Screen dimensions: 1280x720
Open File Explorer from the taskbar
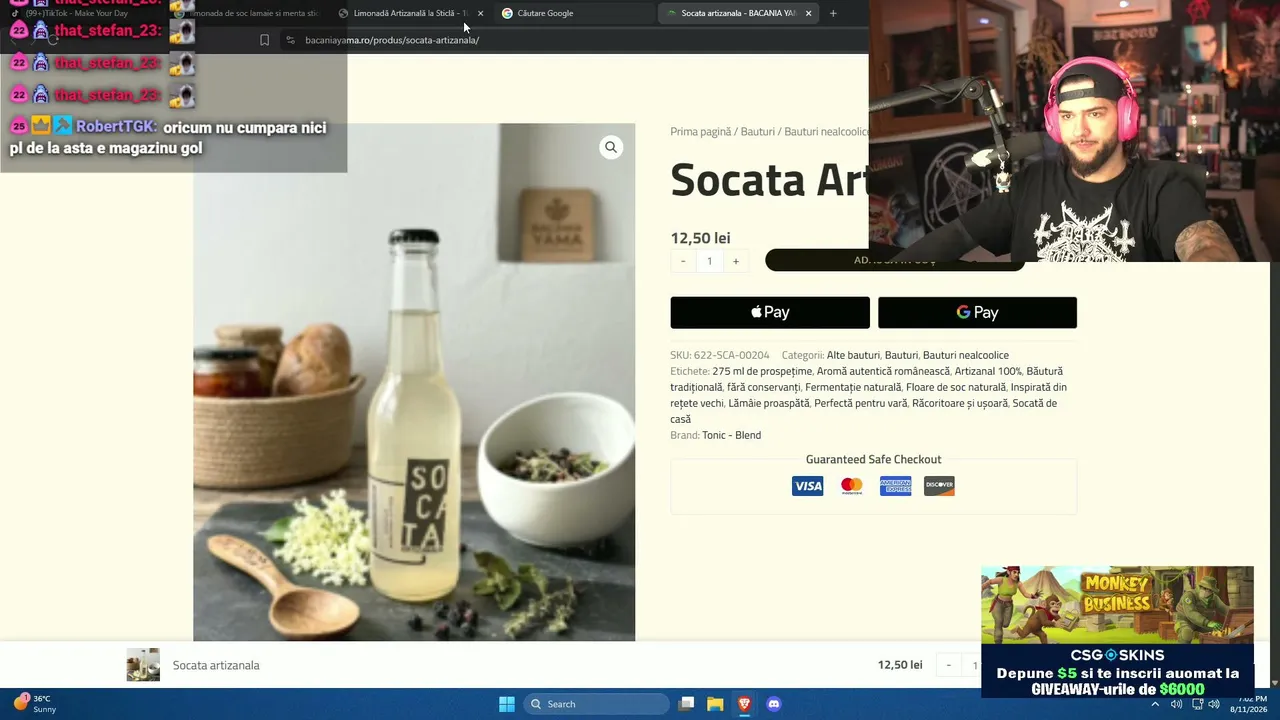[x=715, y=704]
